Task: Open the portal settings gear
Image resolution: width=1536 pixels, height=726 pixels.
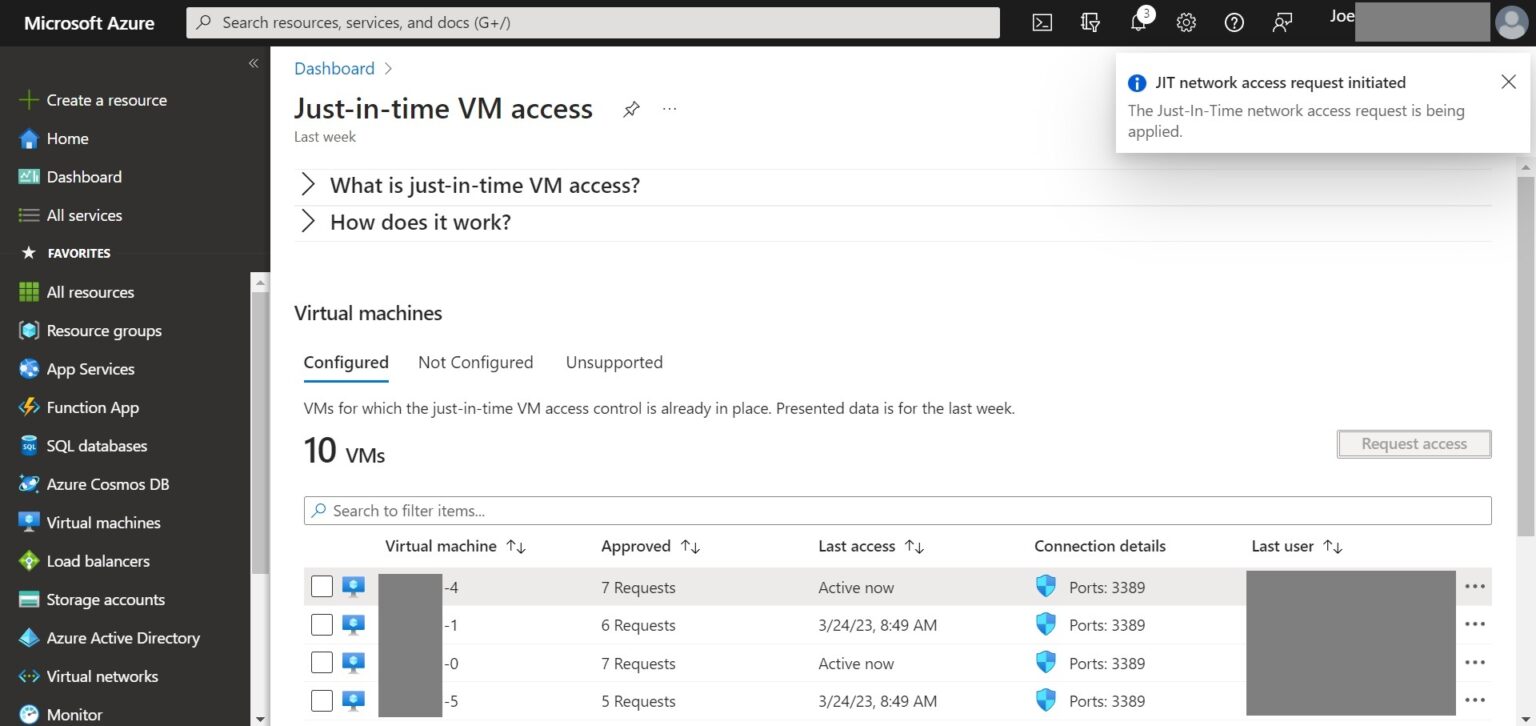Action: click(1186, 22)
